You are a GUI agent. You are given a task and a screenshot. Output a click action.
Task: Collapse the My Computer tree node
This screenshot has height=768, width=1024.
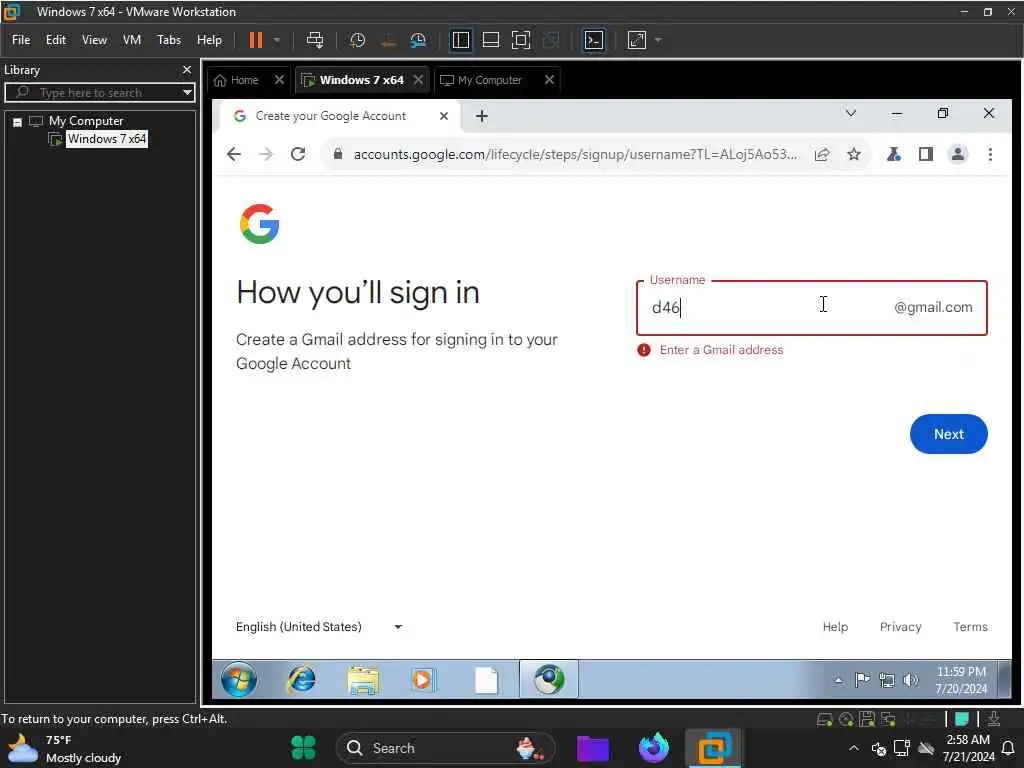pyautogui.click(x=18, y=122)
